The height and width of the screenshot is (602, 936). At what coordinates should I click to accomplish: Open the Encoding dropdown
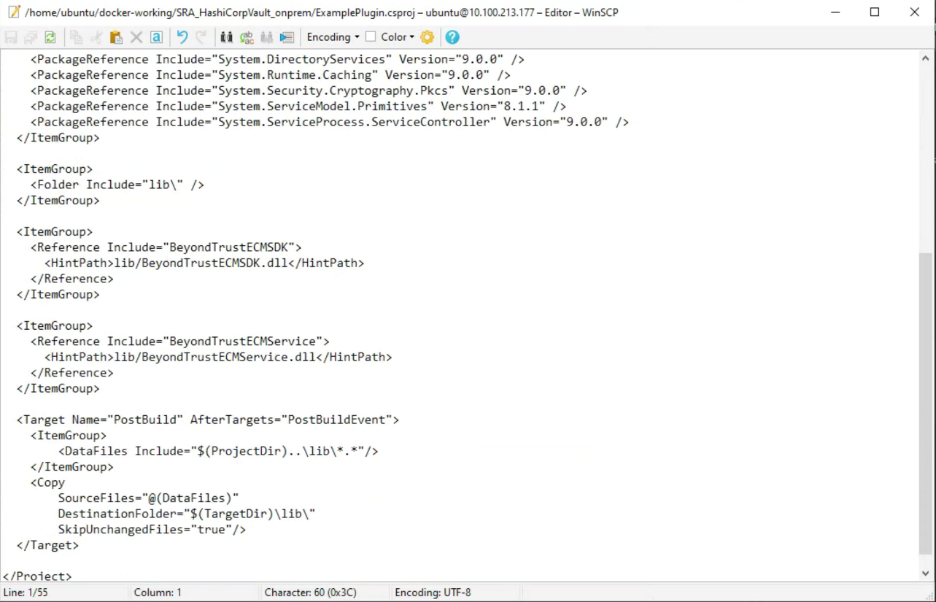[333, 37]
